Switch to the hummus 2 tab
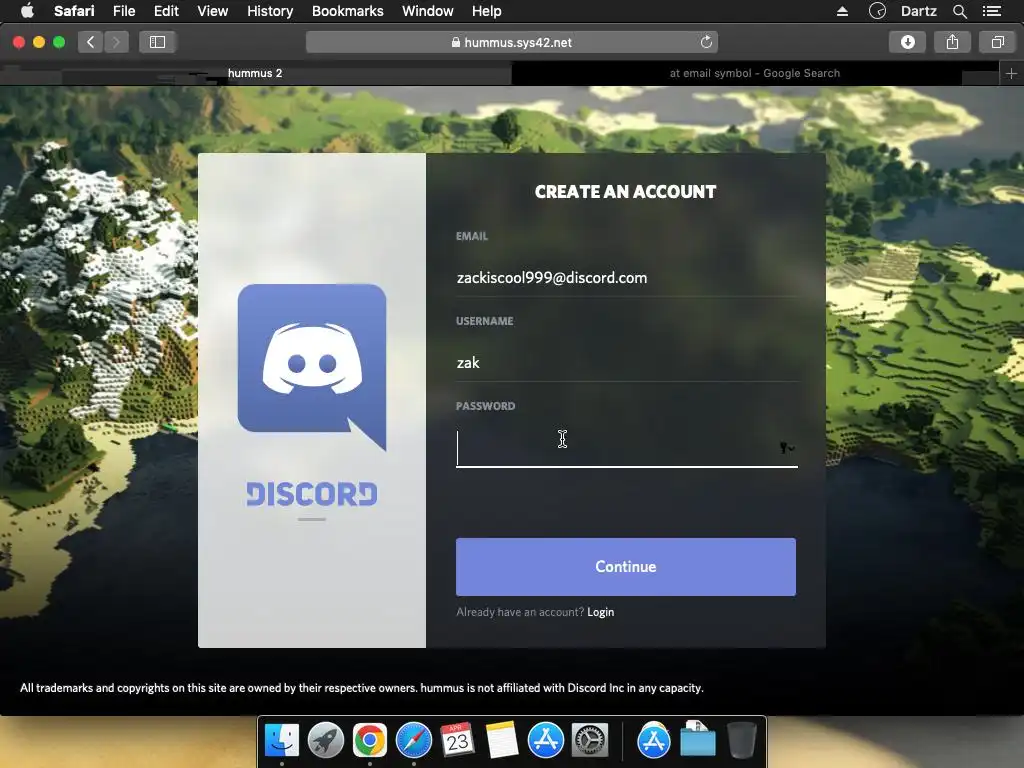1024x768 pixels. [255, 73]
